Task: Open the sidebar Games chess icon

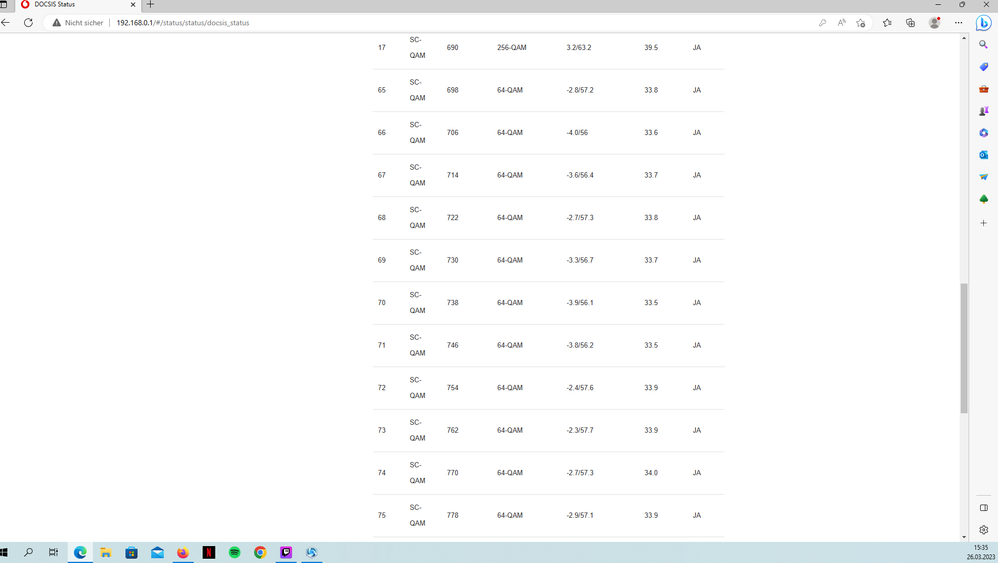Action: coord(983,111)
